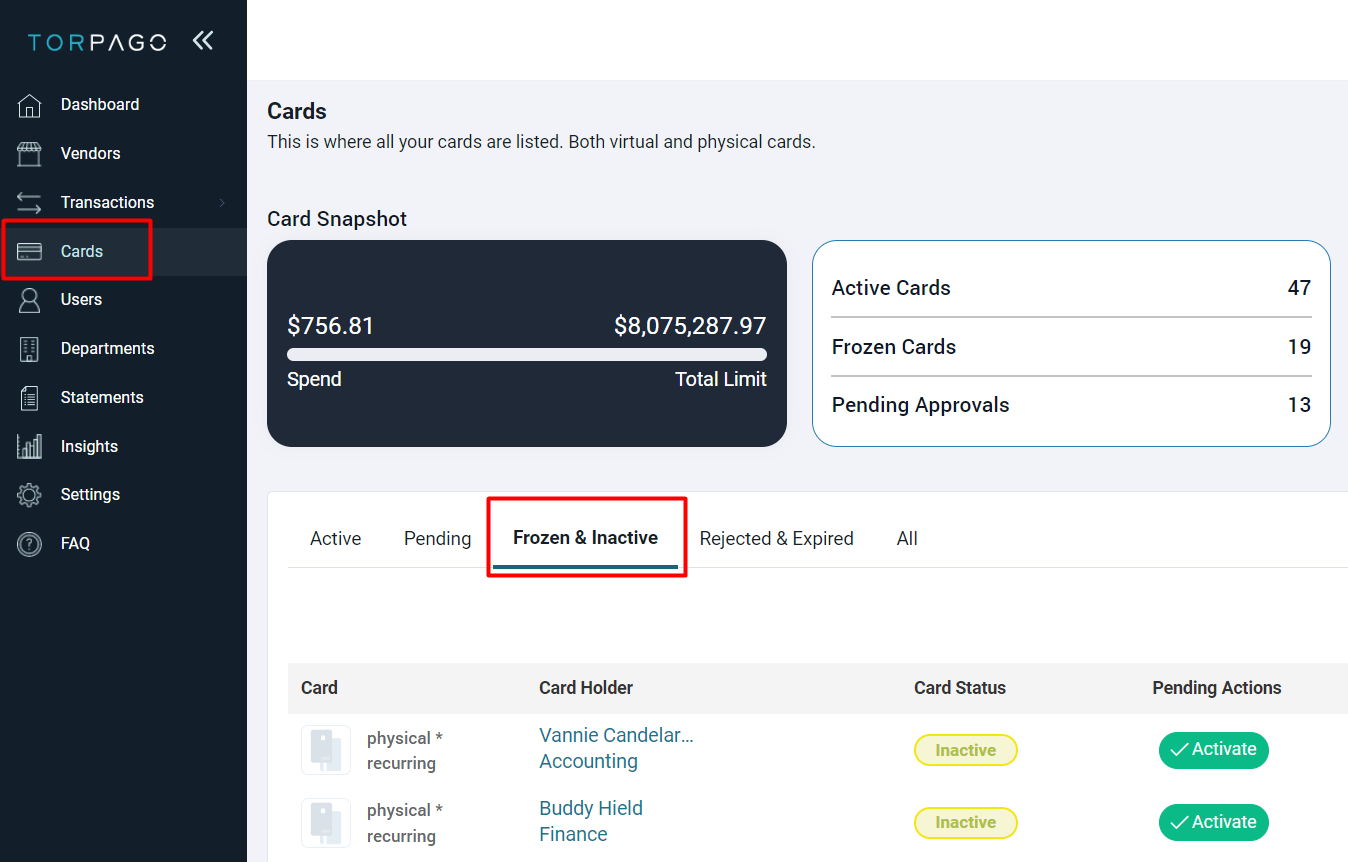Click the Spend progress bar
Viewport: 1348px width, 862px height.
tap(527, 353)
